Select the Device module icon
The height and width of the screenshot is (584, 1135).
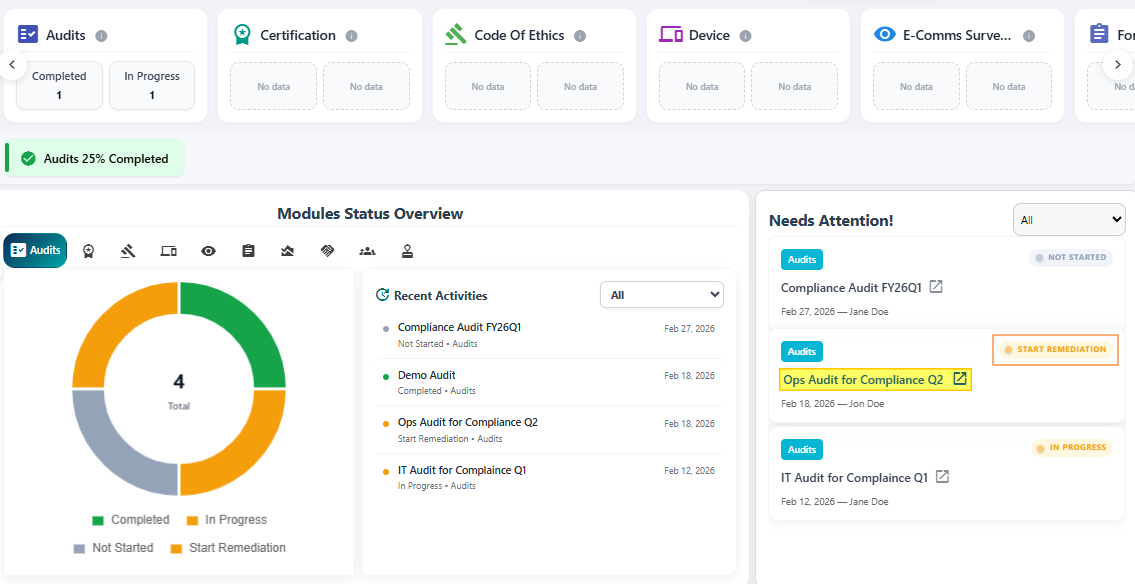pyautogui.click(x=168, y=251)
